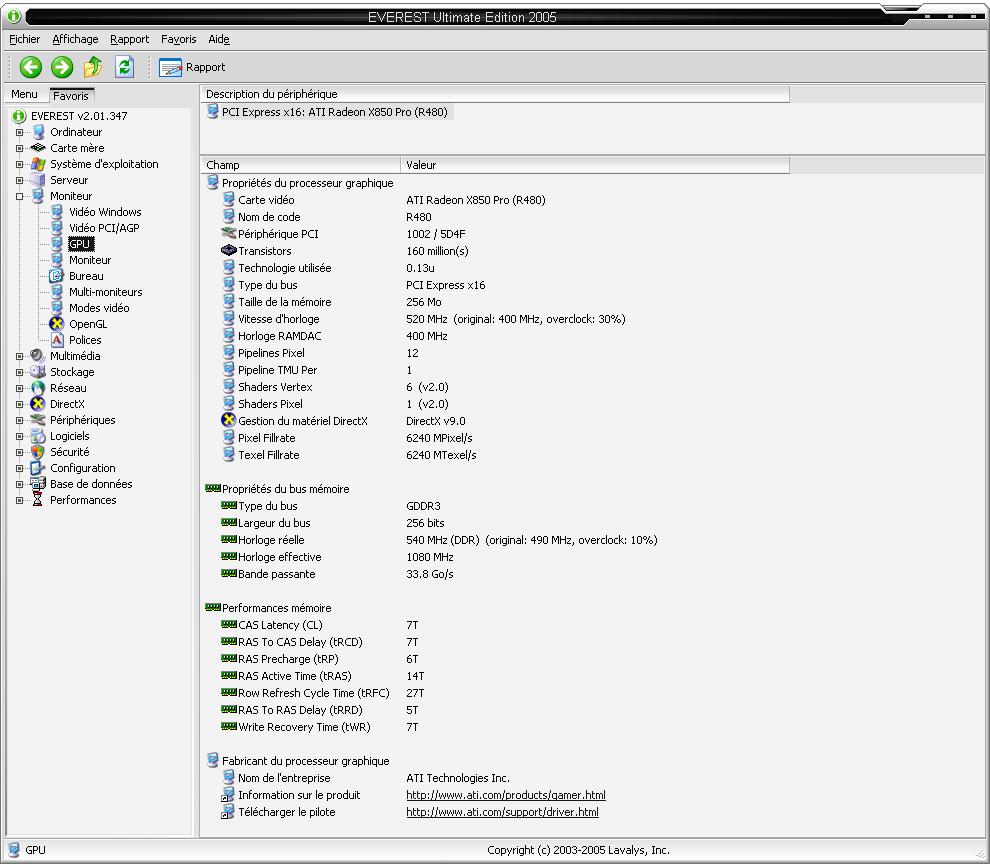Click the Polices font icon
This screenshot has width=990, height=864.
57,340
